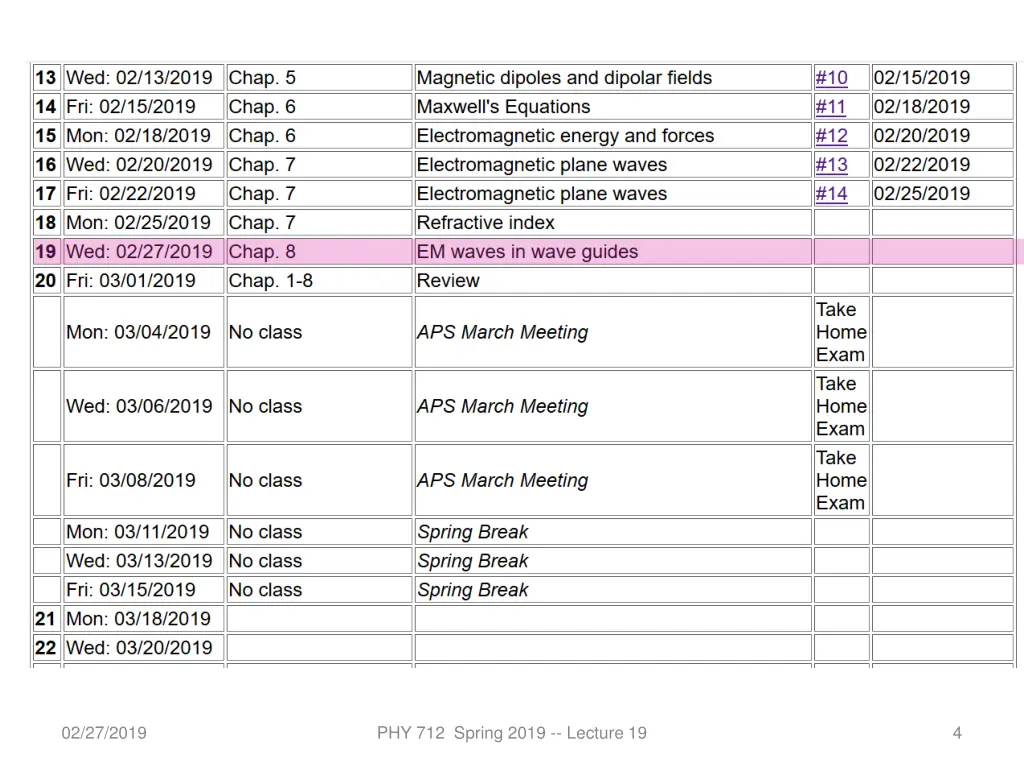Open homework link #11
The height and width of the screenshot is (768, 1024).
pos(831,106)
